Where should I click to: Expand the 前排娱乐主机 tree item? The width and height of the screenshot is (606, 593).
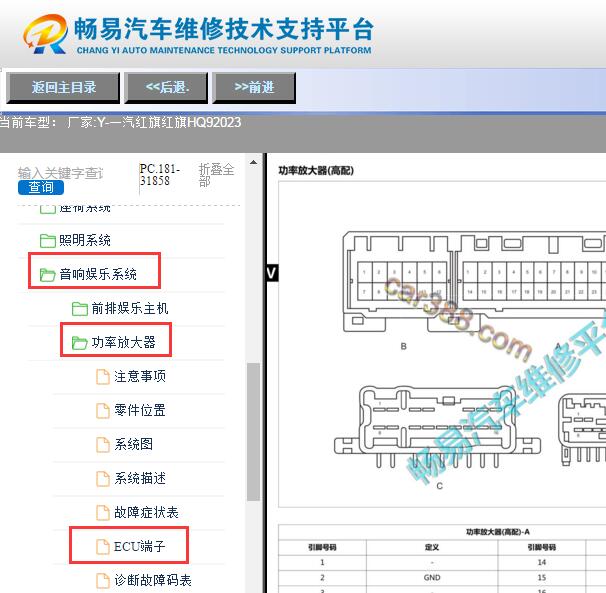click(130, 308)
